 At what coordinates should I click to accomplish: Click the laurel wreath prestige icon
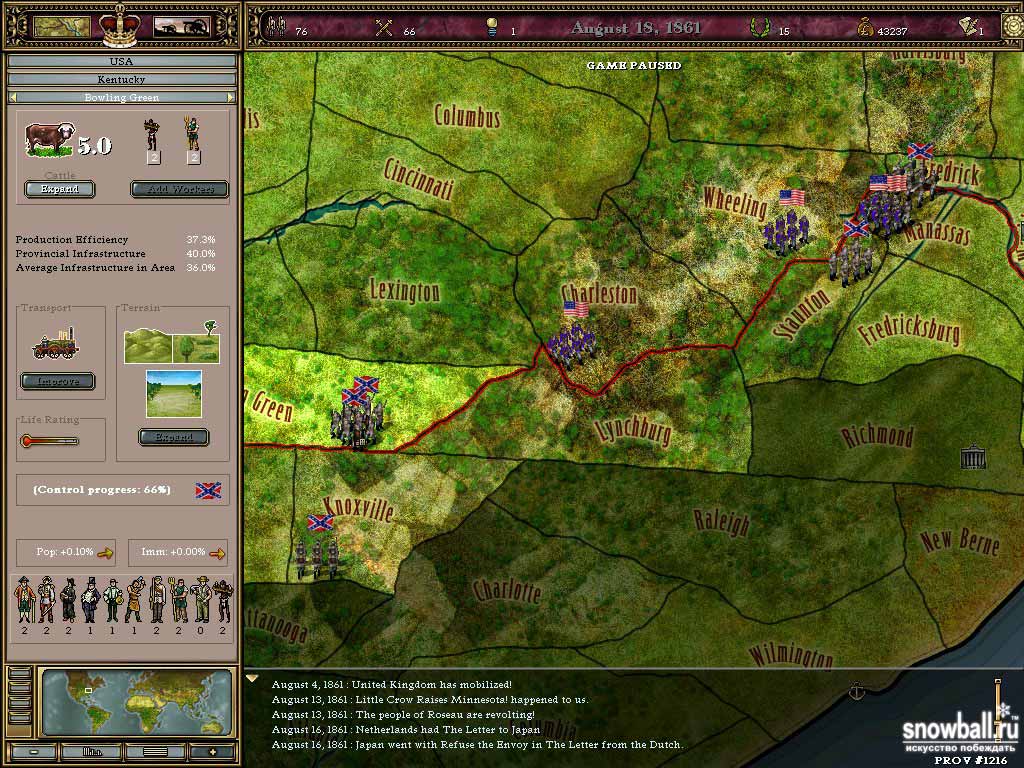(x=757, y=29)
